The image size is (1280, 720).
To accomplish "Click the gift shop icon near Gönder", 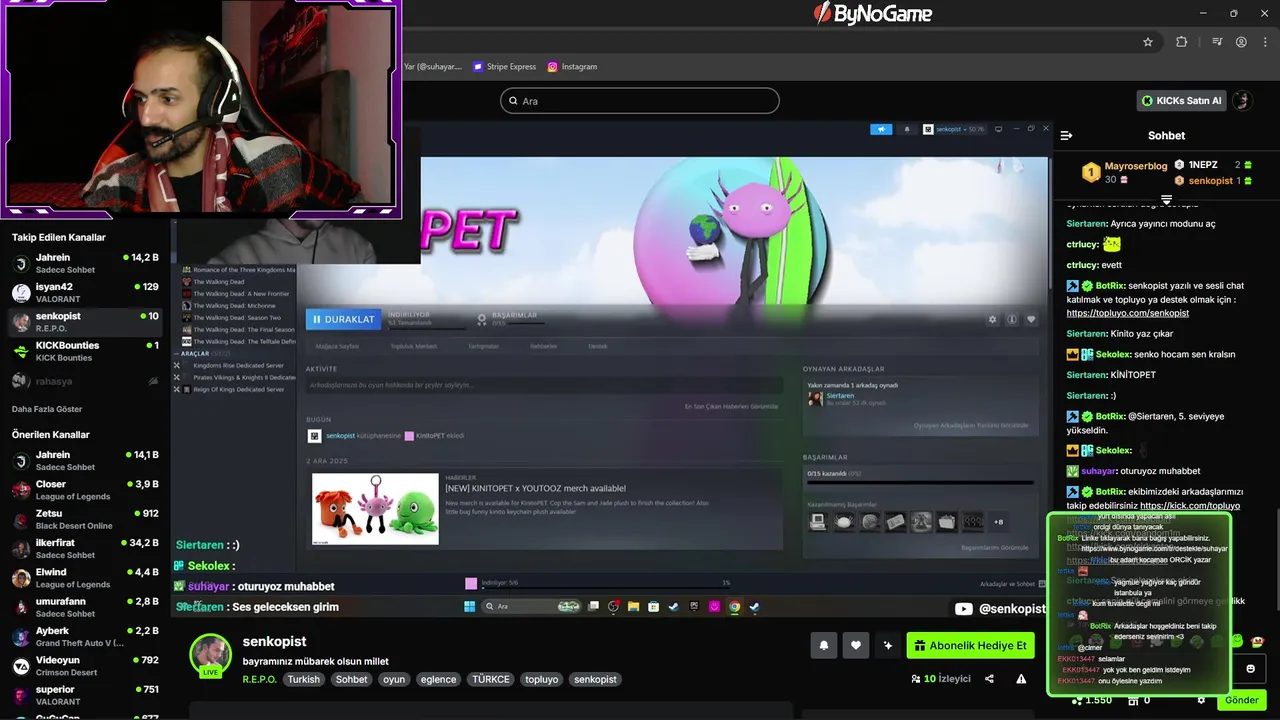I will tap(1133, 700).
